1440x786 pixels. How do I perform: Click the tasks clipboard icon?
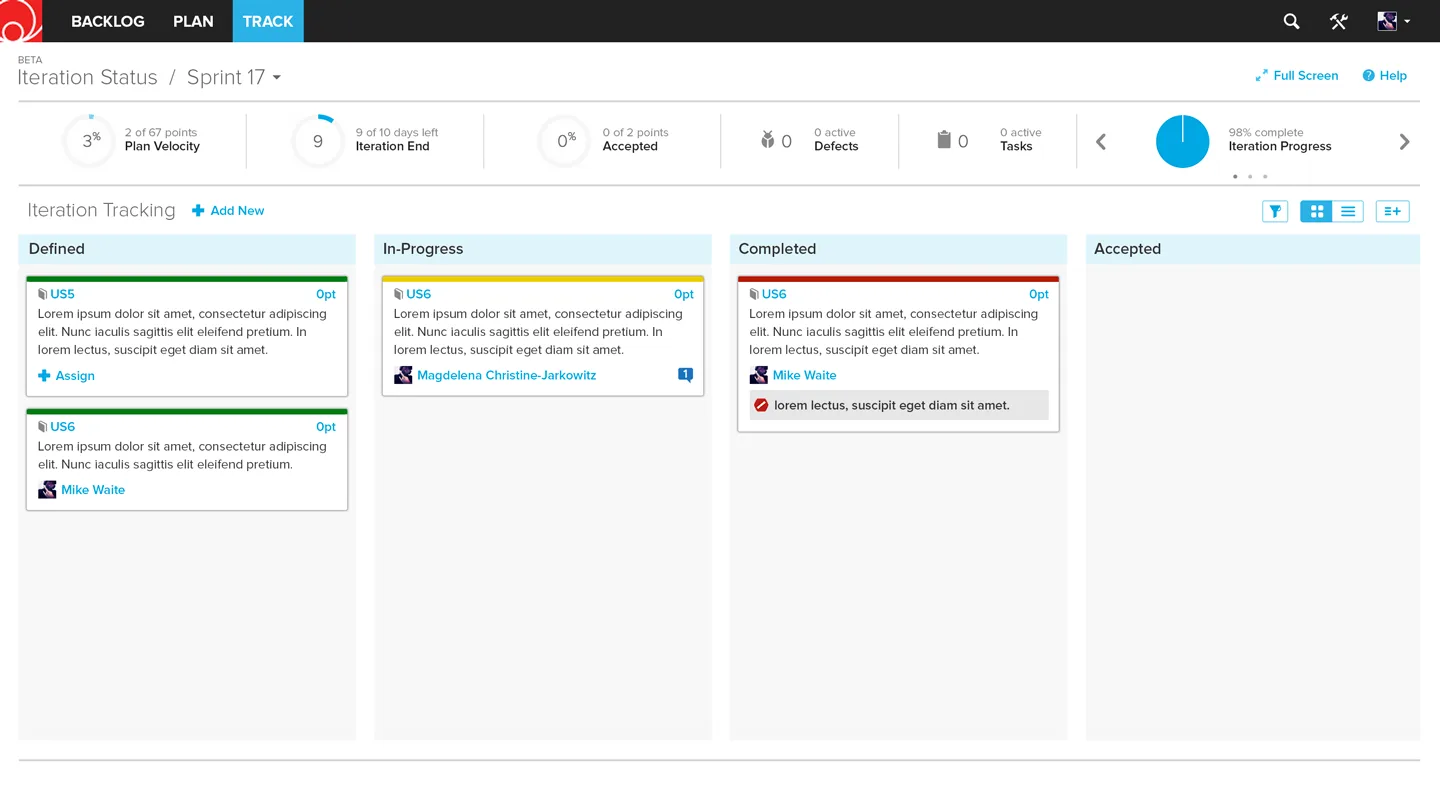click(x=944, y=140)
